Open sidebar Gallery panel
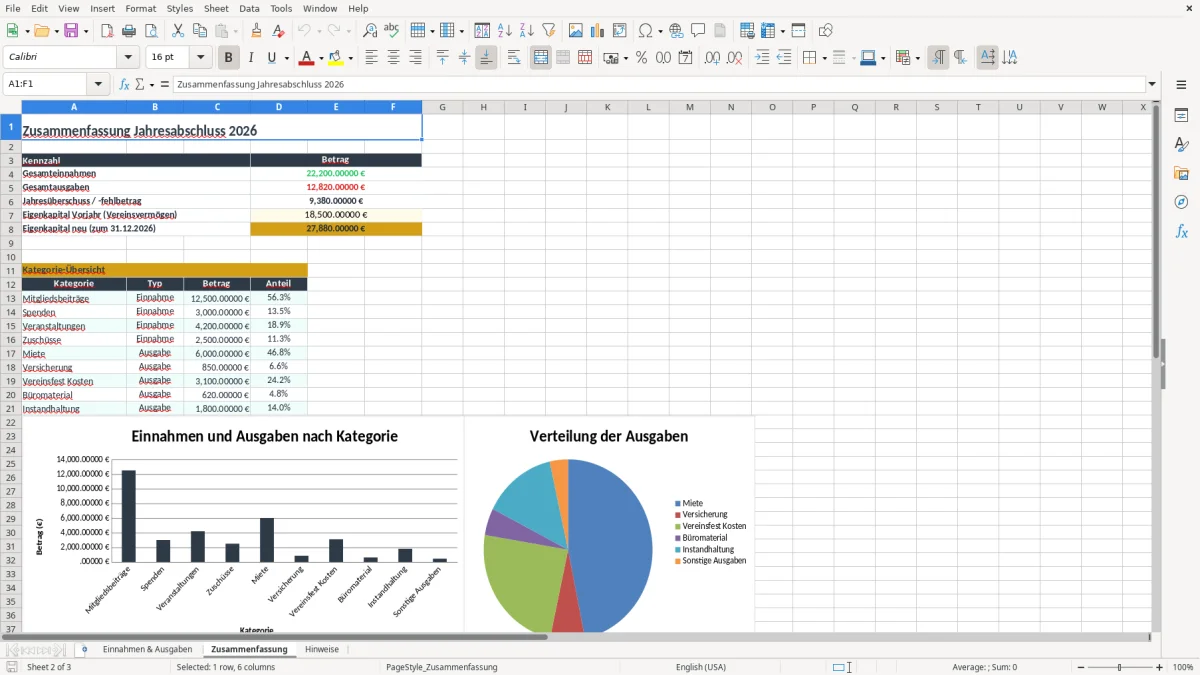The width and height of the screenshot is (1200, 675). point(1181,174)
